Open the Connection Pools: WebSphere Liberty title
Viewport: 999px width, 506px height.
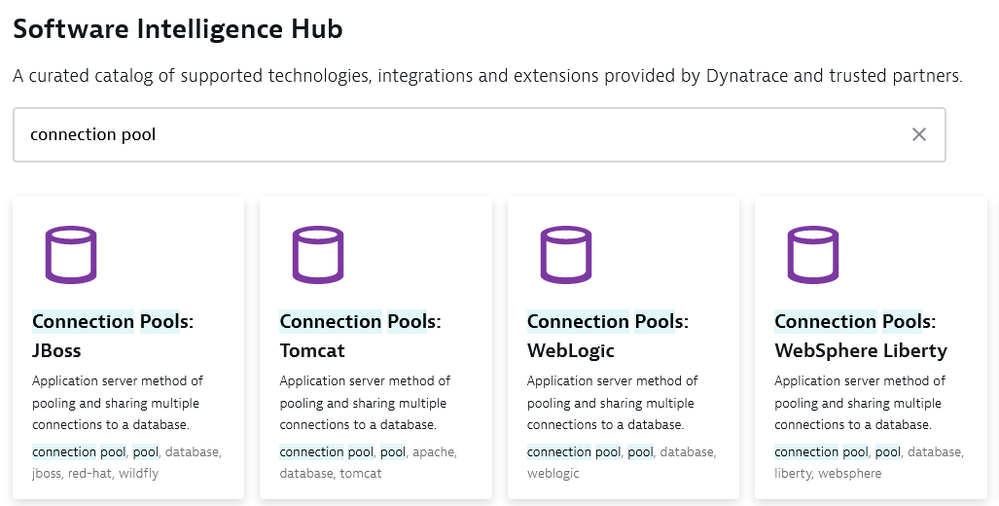click(860, 336)
